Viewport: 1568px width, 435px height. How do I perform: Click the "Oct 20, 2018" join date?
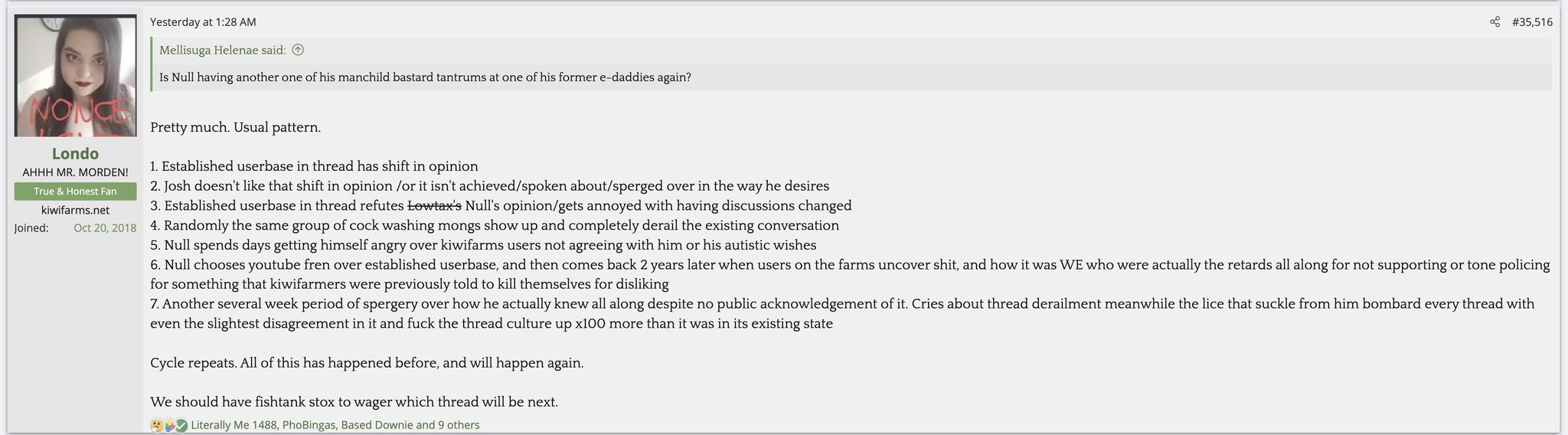click(105, 228)
